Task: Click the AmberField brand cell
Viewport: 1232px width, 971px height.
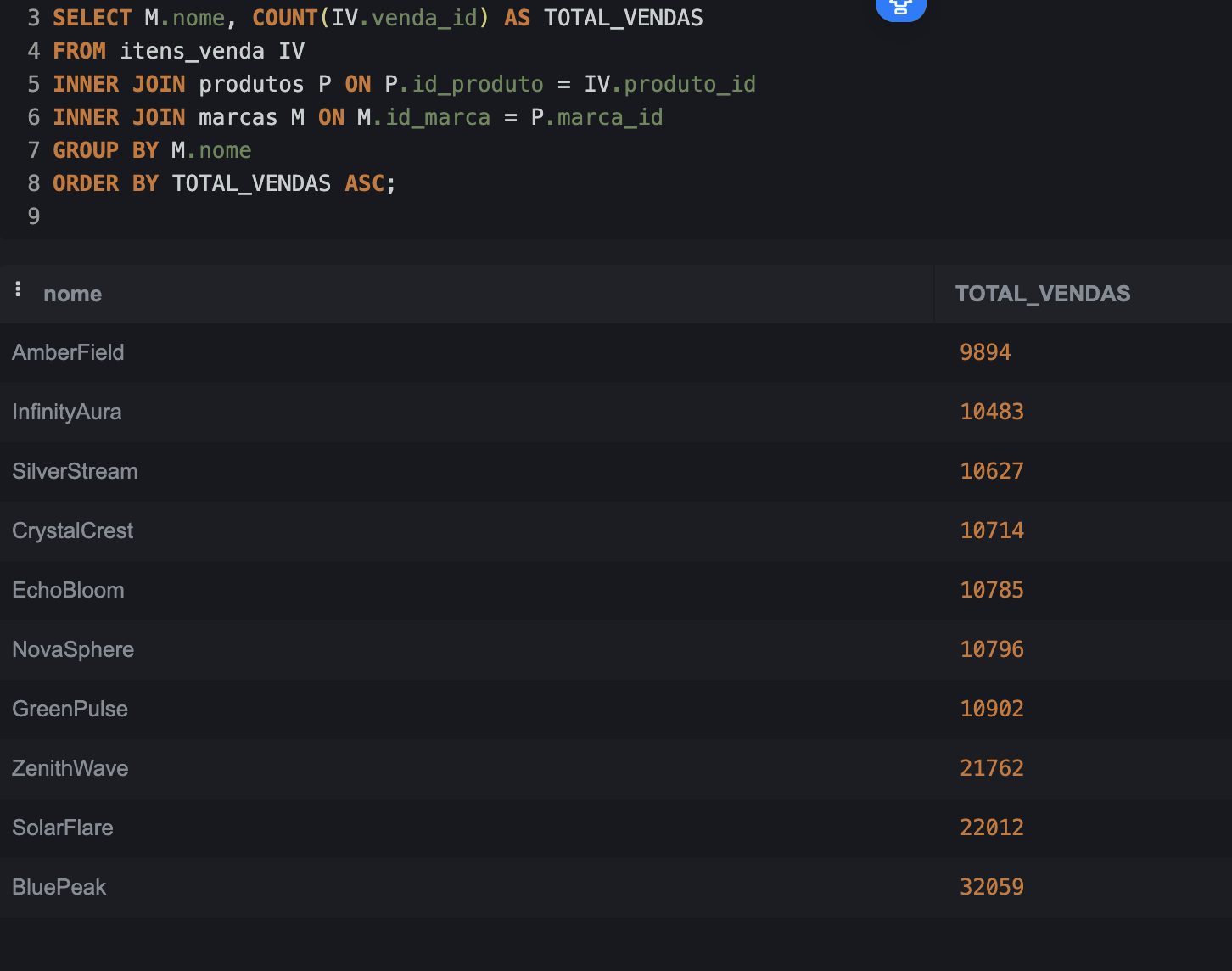Action: click(x=68, y=352)
